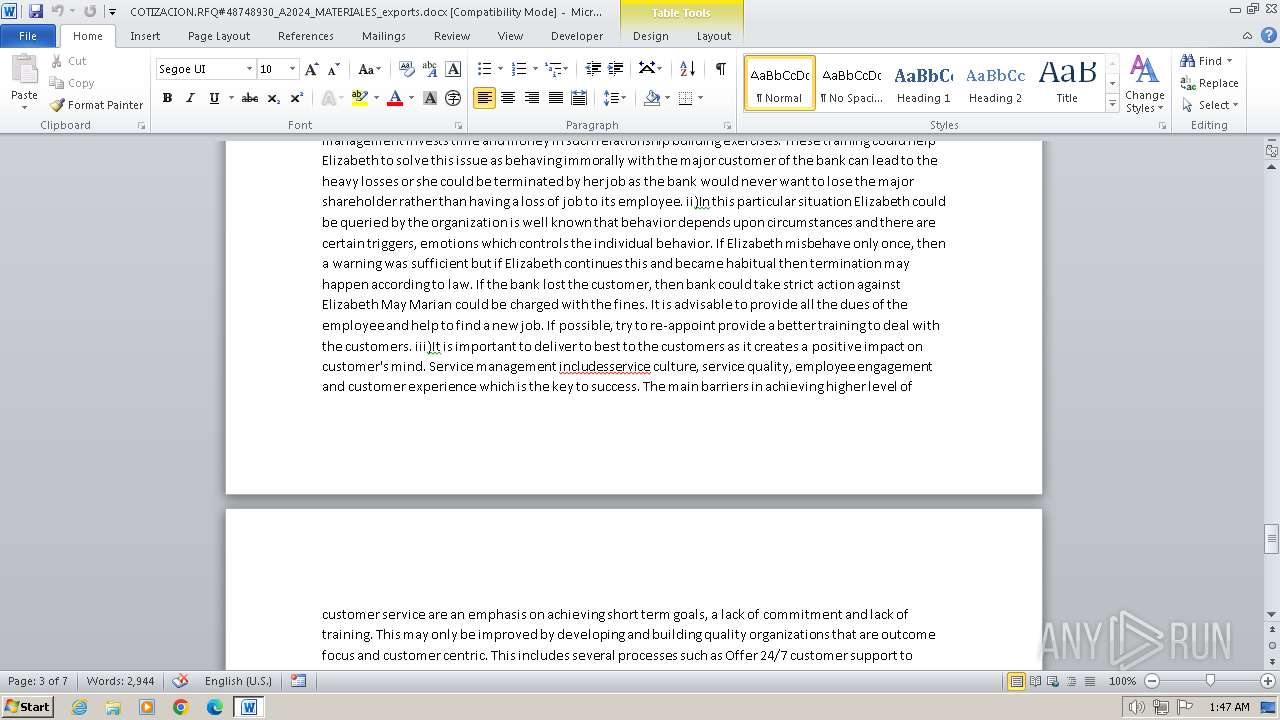Image resolution: width=1280 pixels, height=720 pixels.
Task: Click the Save icon in quick access toolbar
Action: click(x=36, y=11)
